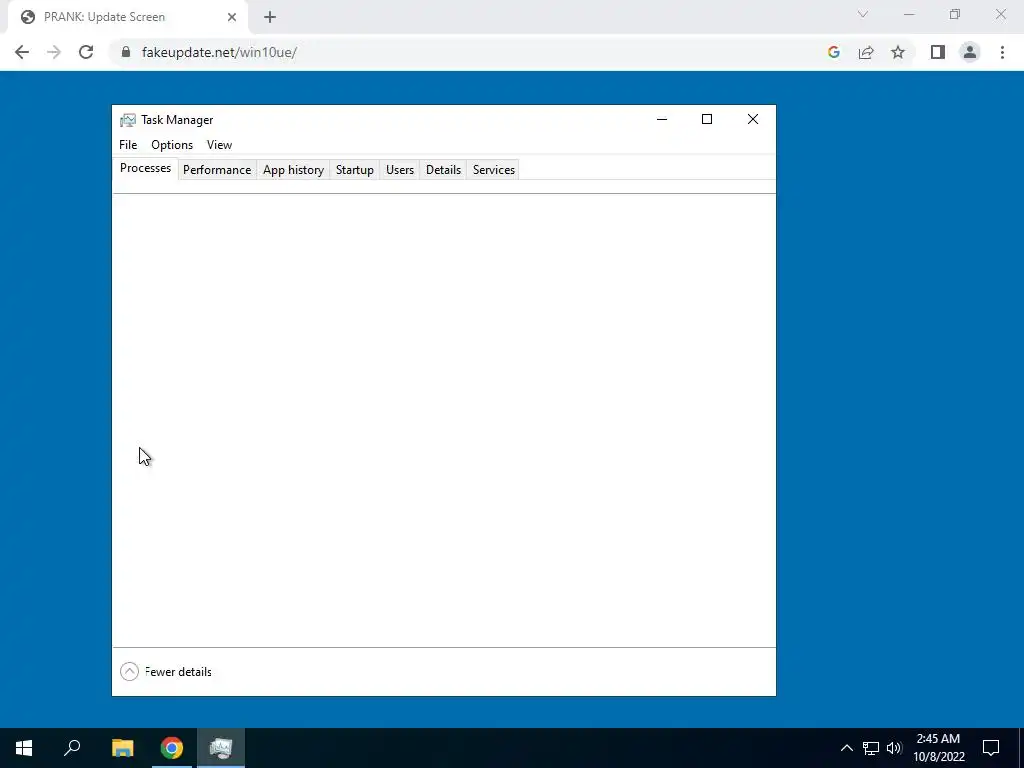Open Windows taskbar search
1024x768 pixels.
tap(72, 748)
